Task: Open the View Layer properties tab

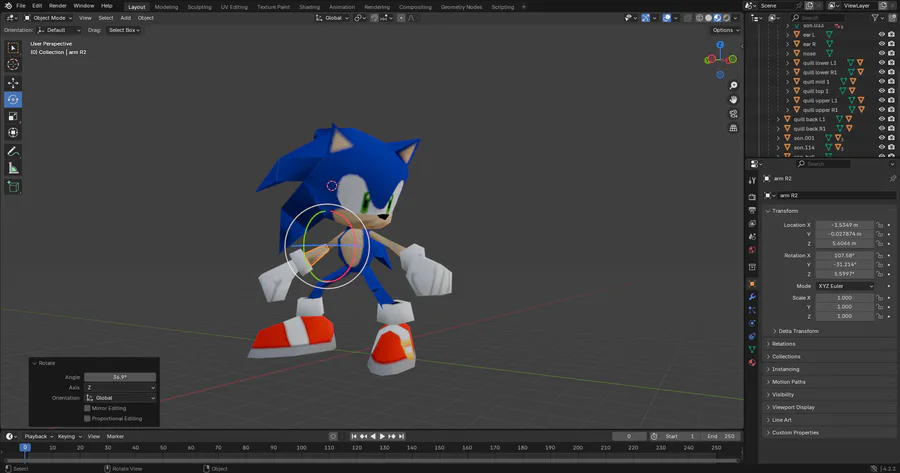Action: 752,223
